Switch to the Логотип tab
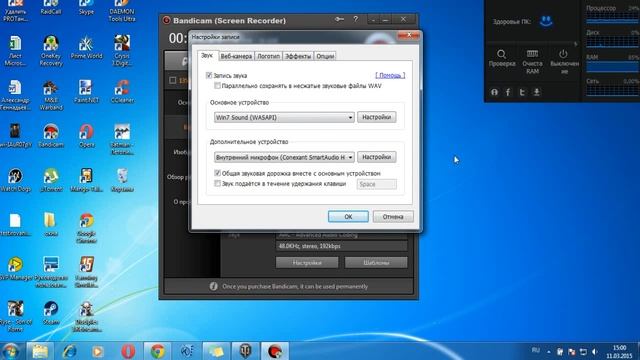This screenshot has height=360, width=640. [x=268, y=56]
